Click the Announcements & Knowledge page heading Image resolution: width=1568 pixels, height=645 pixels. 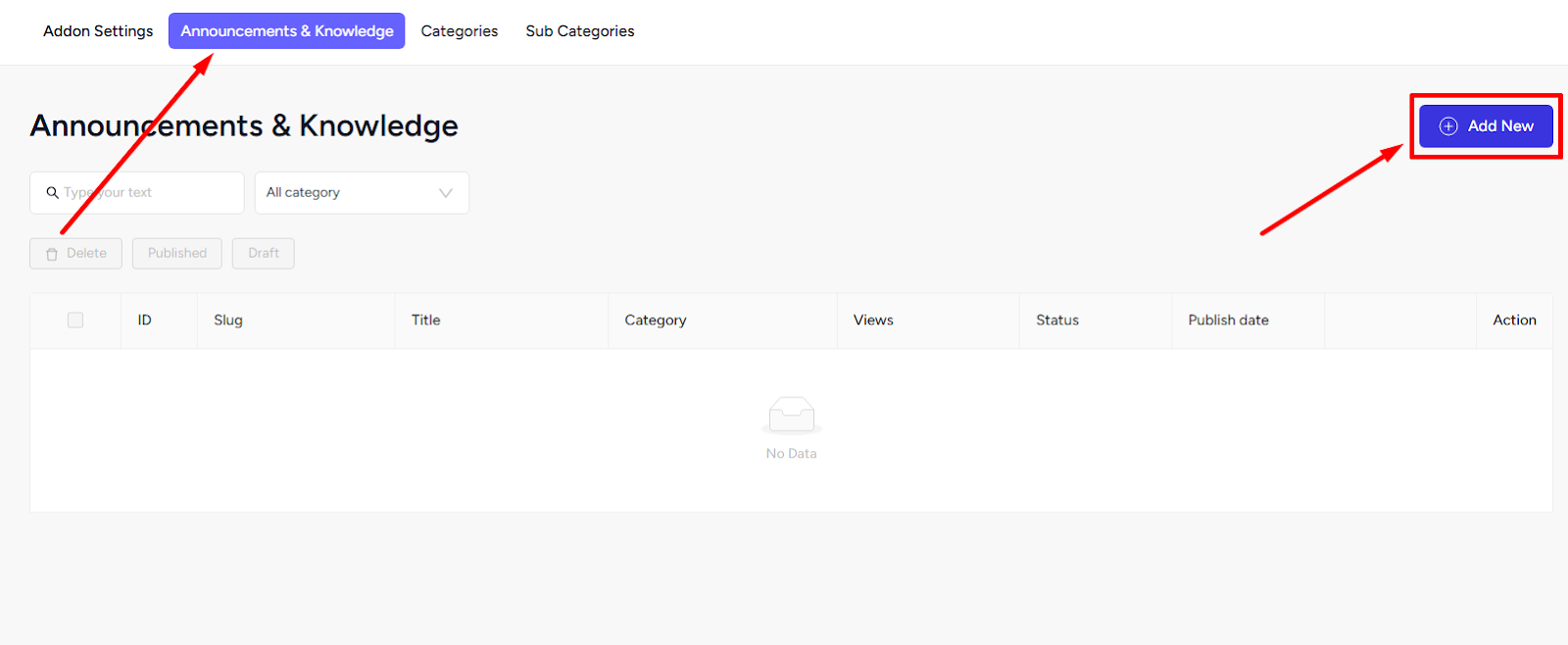pos(244,126)
